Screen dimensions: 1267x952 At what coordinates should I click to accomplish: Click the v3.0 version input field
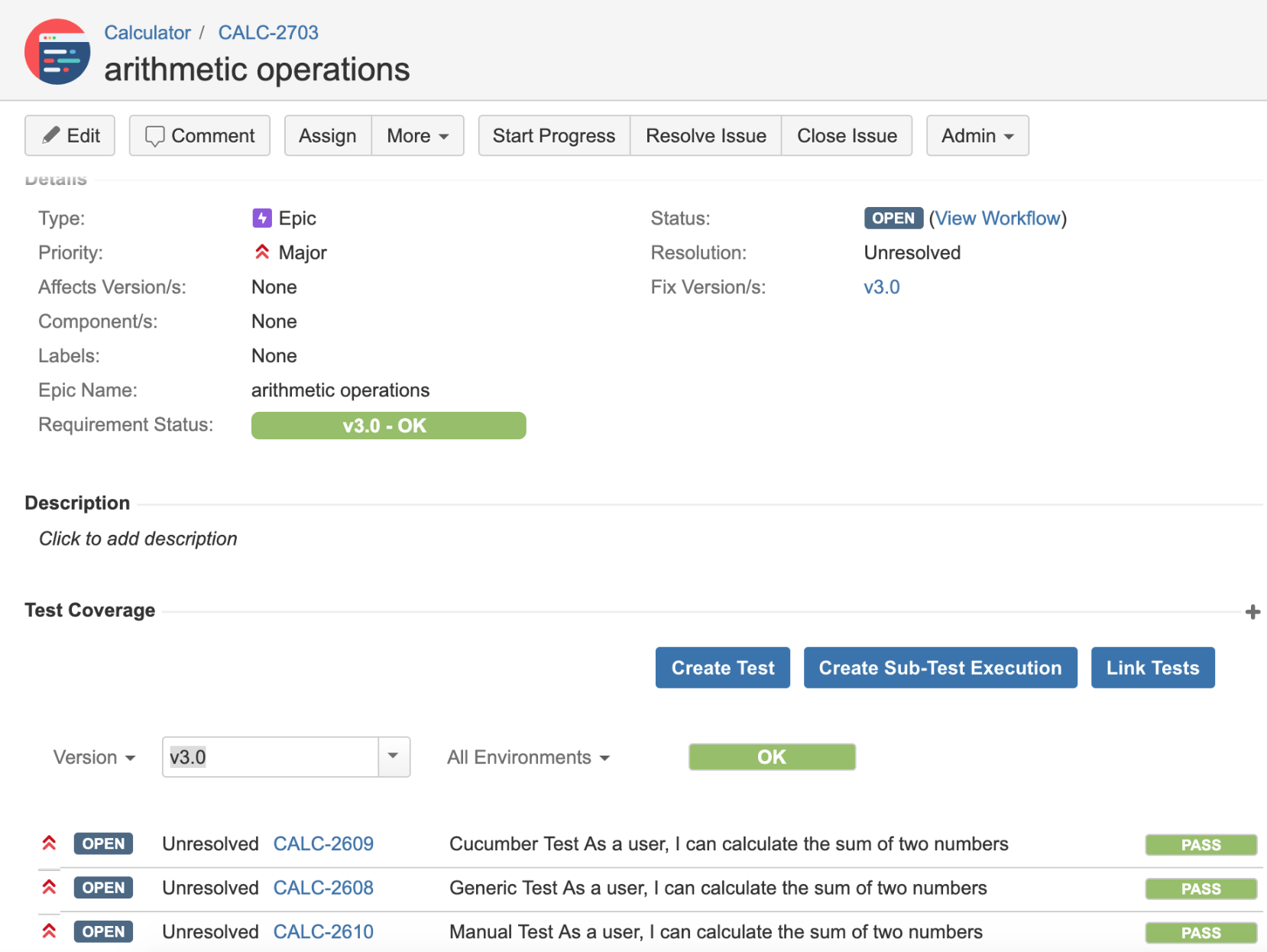(x=271, y=757)
